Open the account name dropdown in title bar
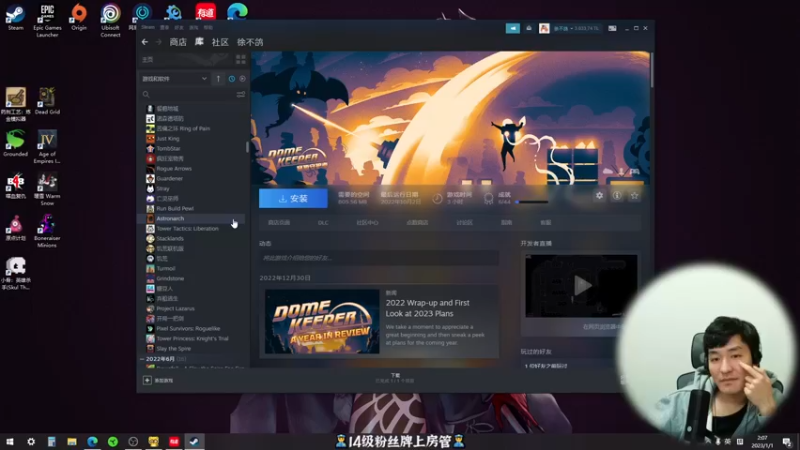This screenshot has height=450, width=800. [576, 29]
